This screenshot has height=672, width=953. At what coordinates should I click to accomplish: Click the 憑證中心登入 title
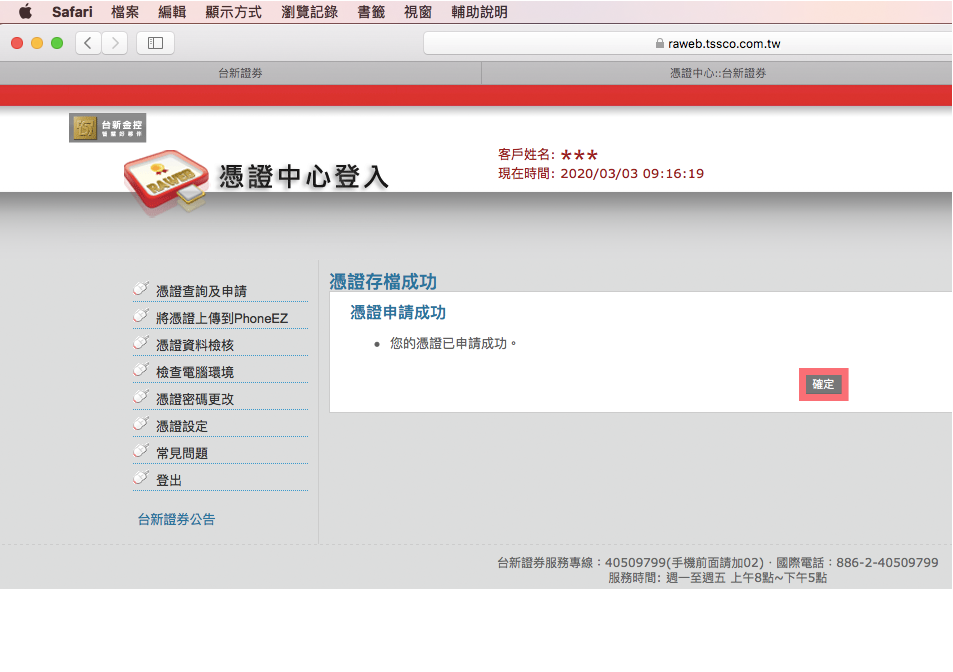(x=303, y=177)
